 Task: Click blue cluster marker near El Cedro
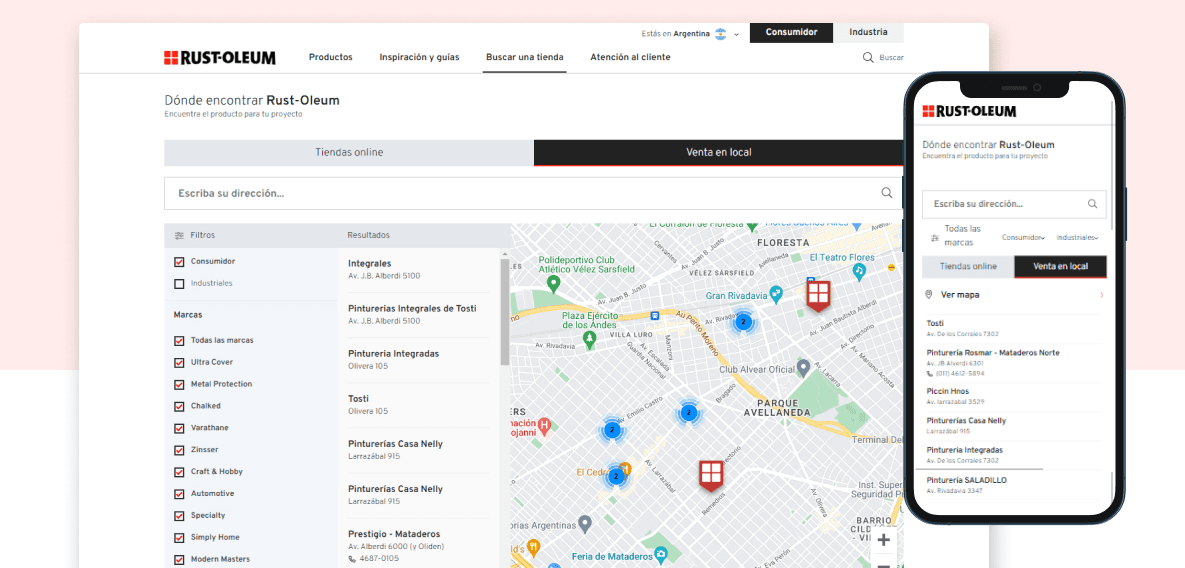617,477
